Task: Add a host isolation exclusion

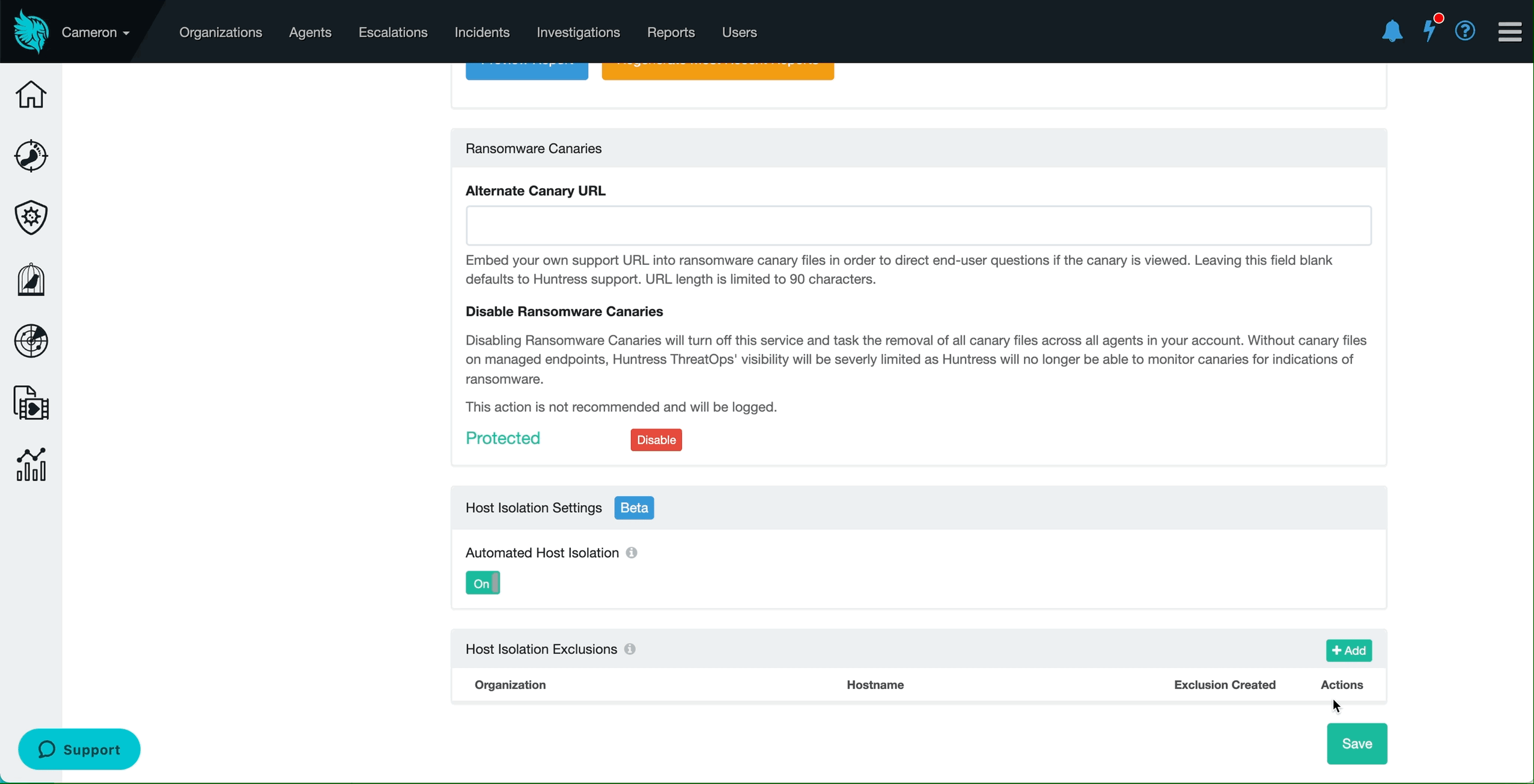Action: [x=1348, y=651]
